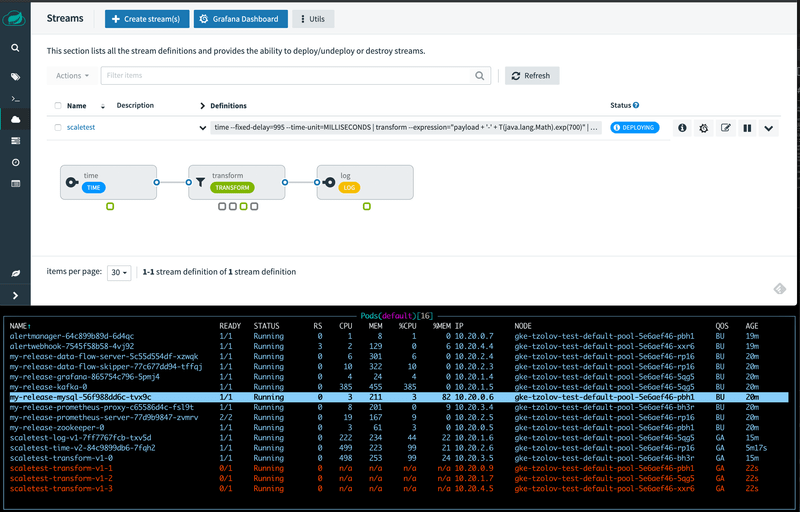Toggle select-all checkbox in Name header

pos(58,106)
